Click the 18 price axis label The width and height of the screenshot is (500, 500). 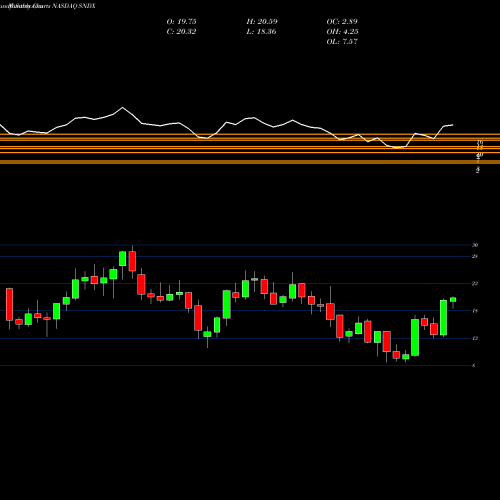pos(475,311)
